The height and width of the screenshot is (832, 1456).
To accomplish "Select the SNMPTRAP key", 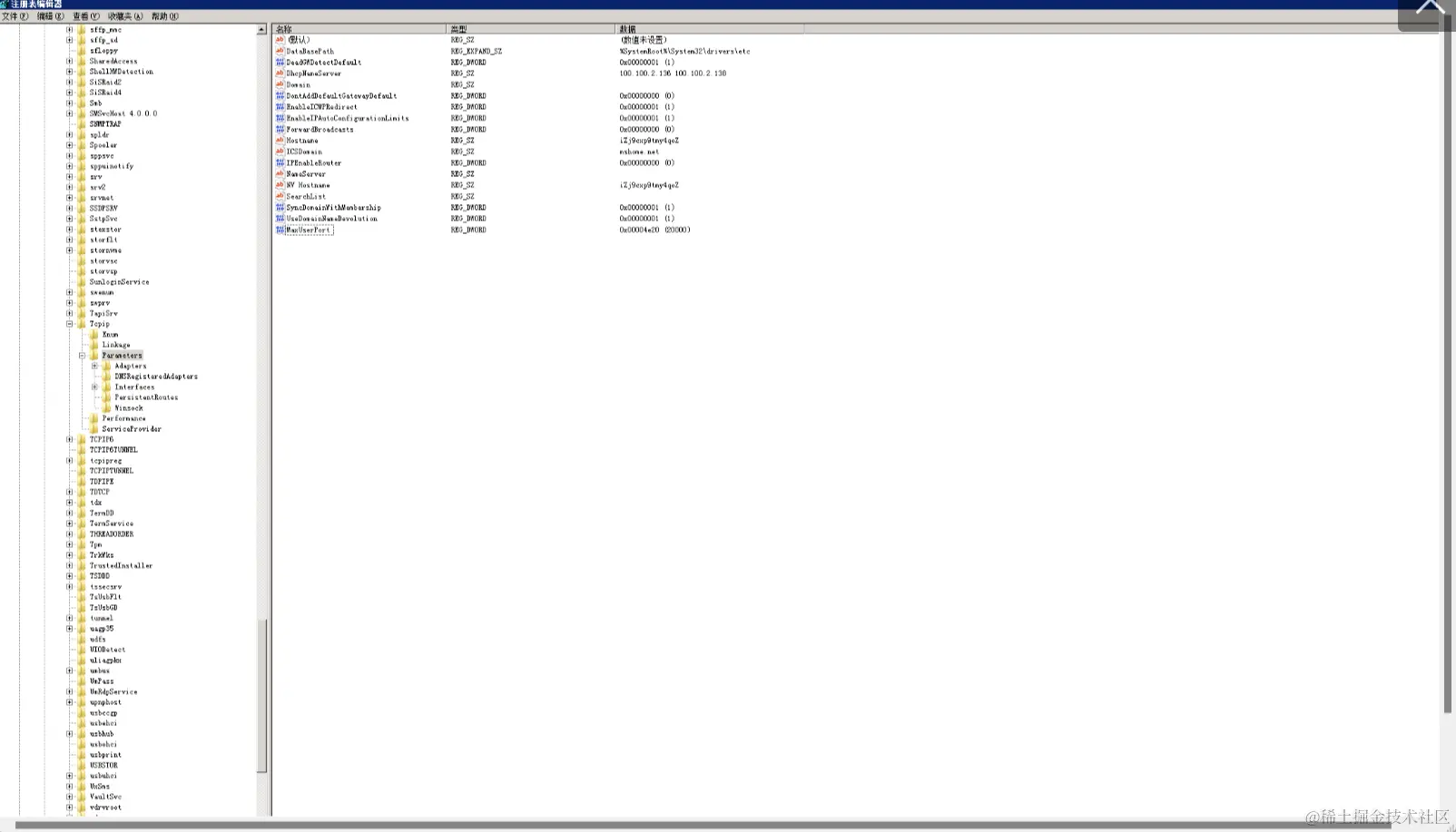I will tap(105, 124).
